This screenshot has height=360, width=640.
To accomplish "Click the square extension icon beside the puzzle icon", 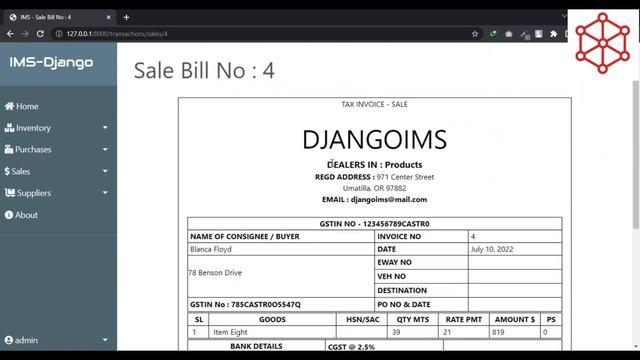I will click(x=539, y=34).
